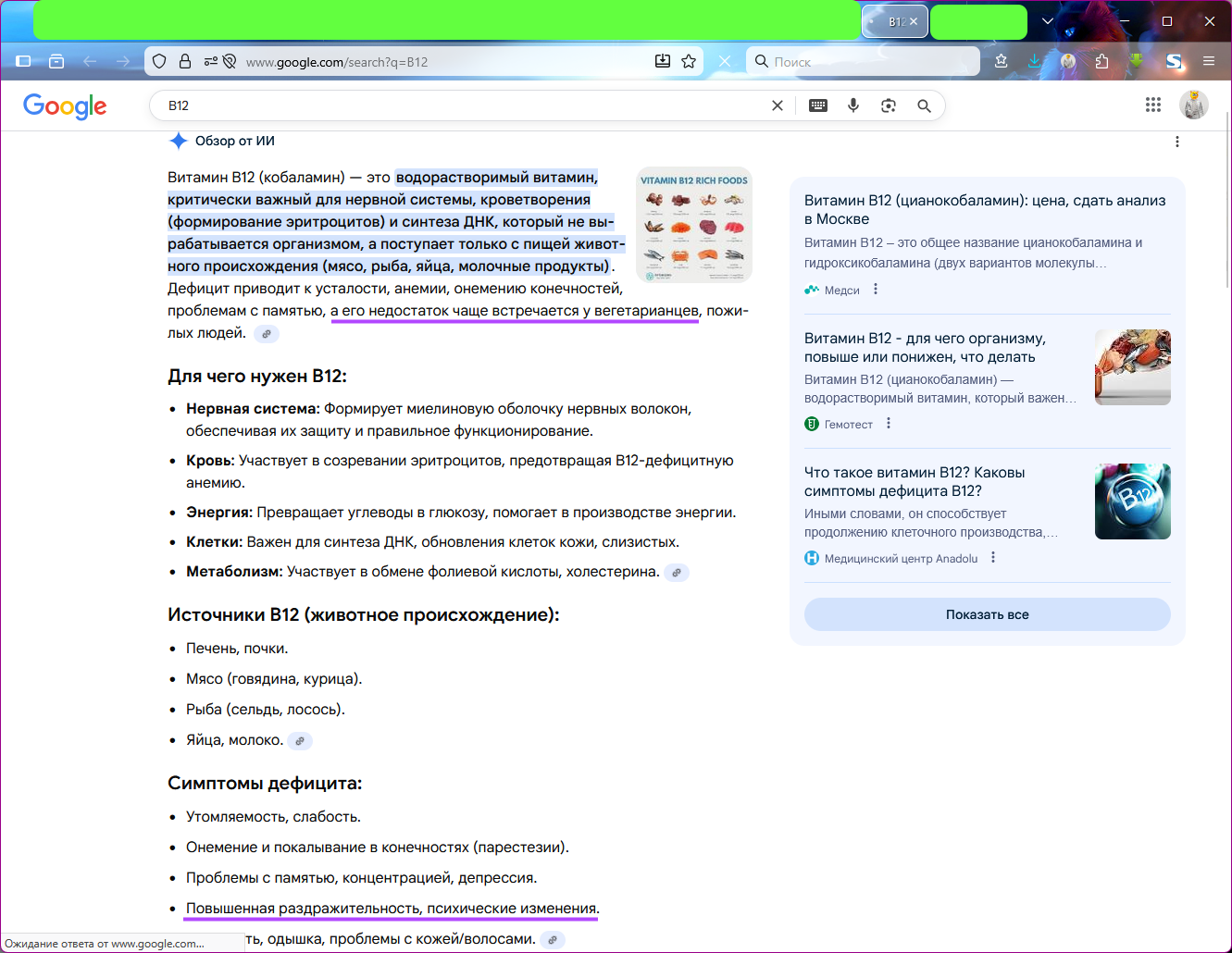This screenshot has height=953, width=1232.
Task: Go back using the back arrow
Action: coord(90,61)
